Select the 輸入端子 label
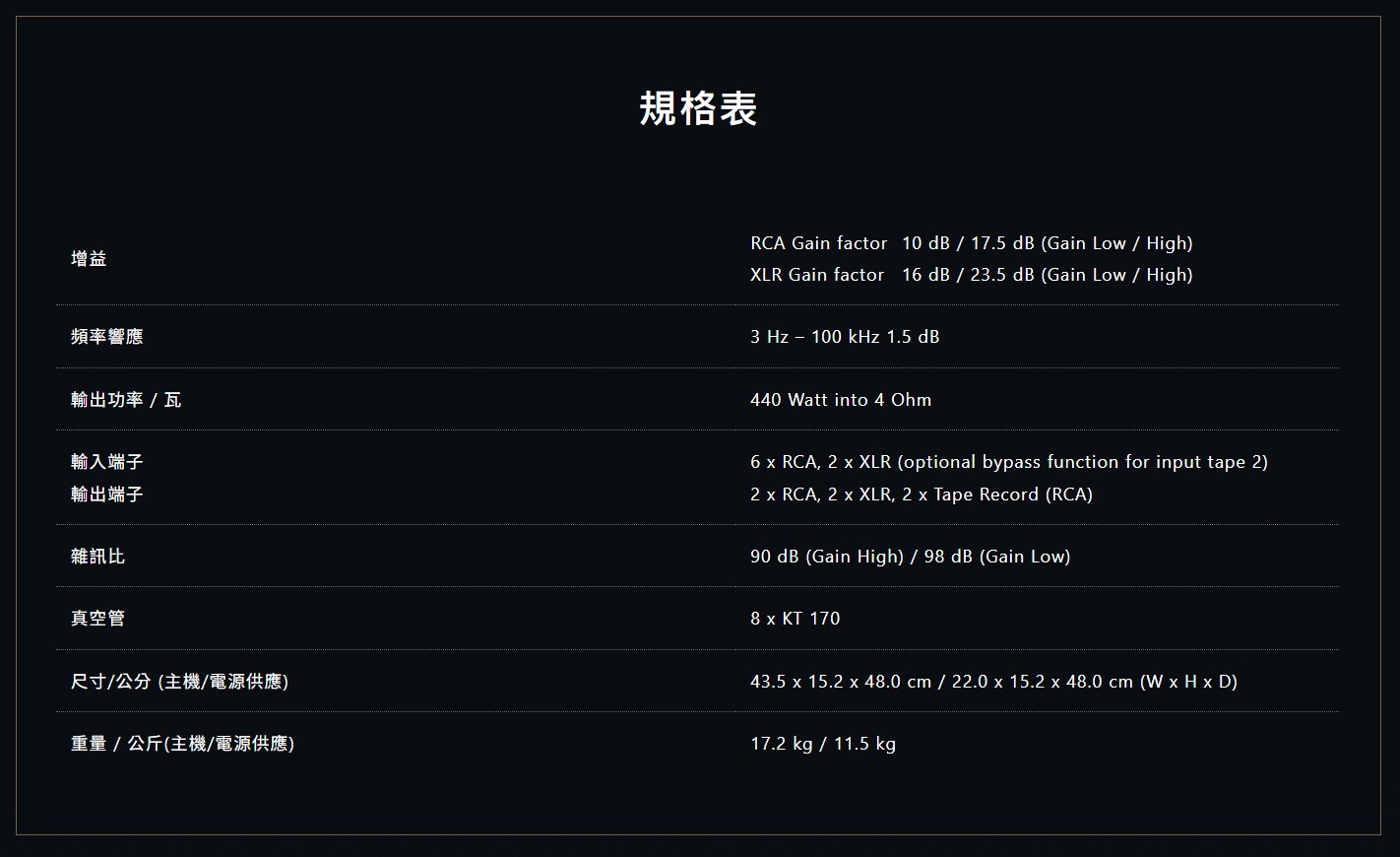1400x857 pixels. (x=107, y=462)
